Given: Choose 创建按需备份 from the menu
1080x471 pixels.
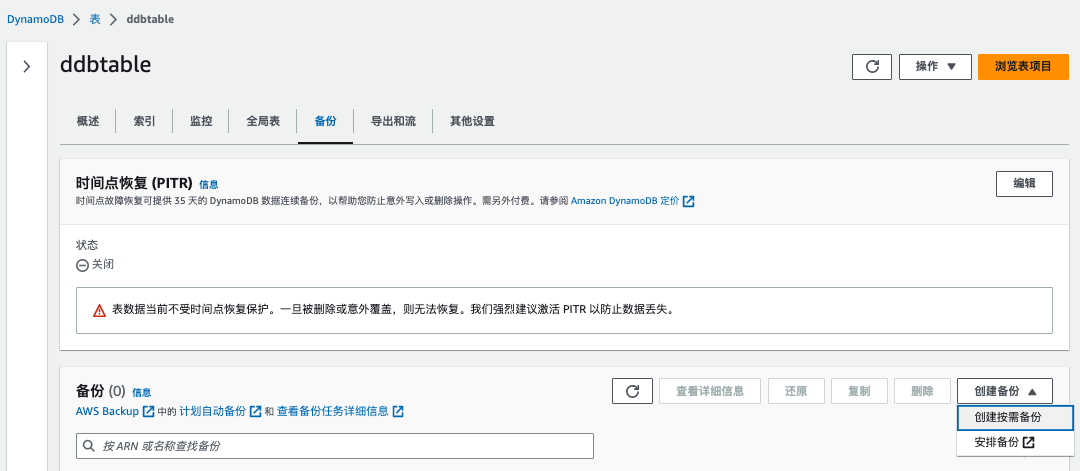Looking at the screenshot, I should [1015, 417].
